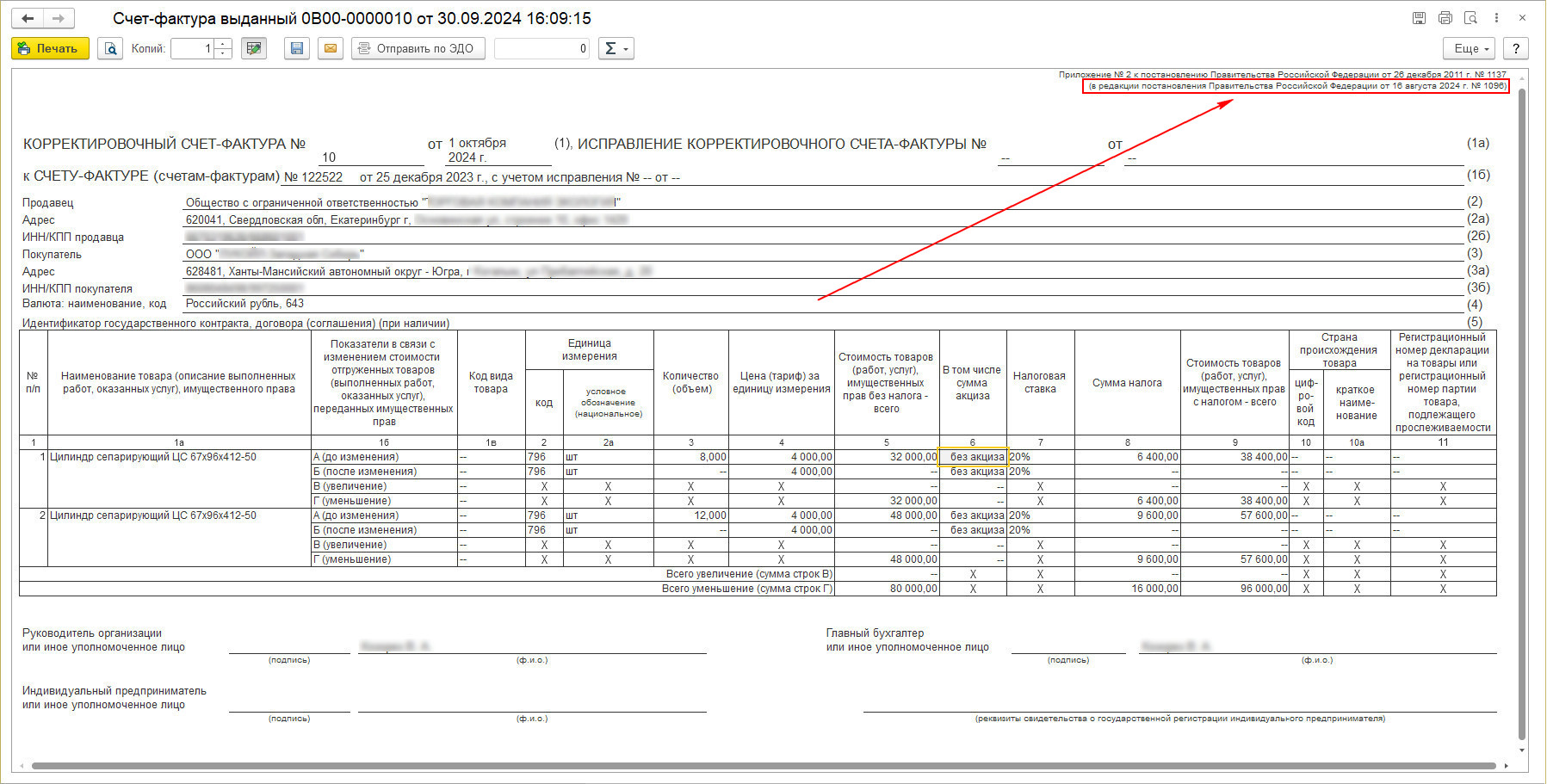Click the sum value field showing 0
Screen dimensions: 1547x784
(542, 48)
